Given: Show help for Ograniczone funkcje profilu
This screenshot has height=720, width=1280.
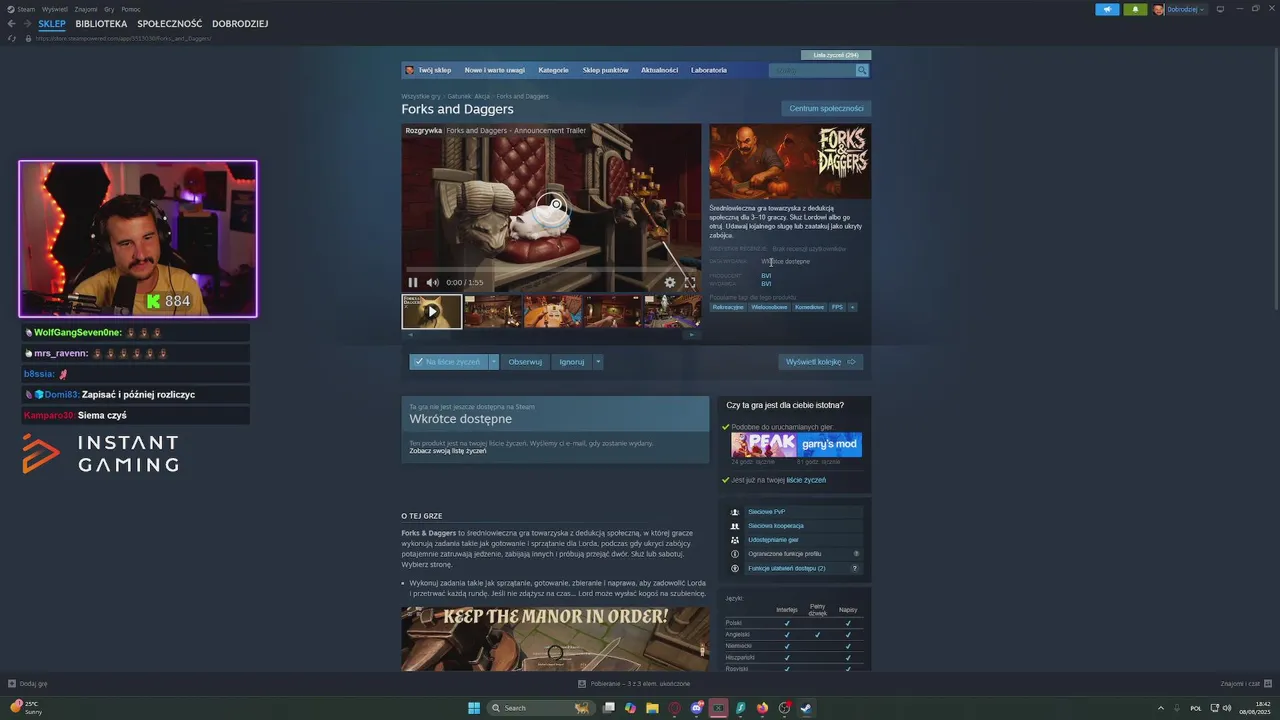Looking at the screenshot, I should pos(856,554).
